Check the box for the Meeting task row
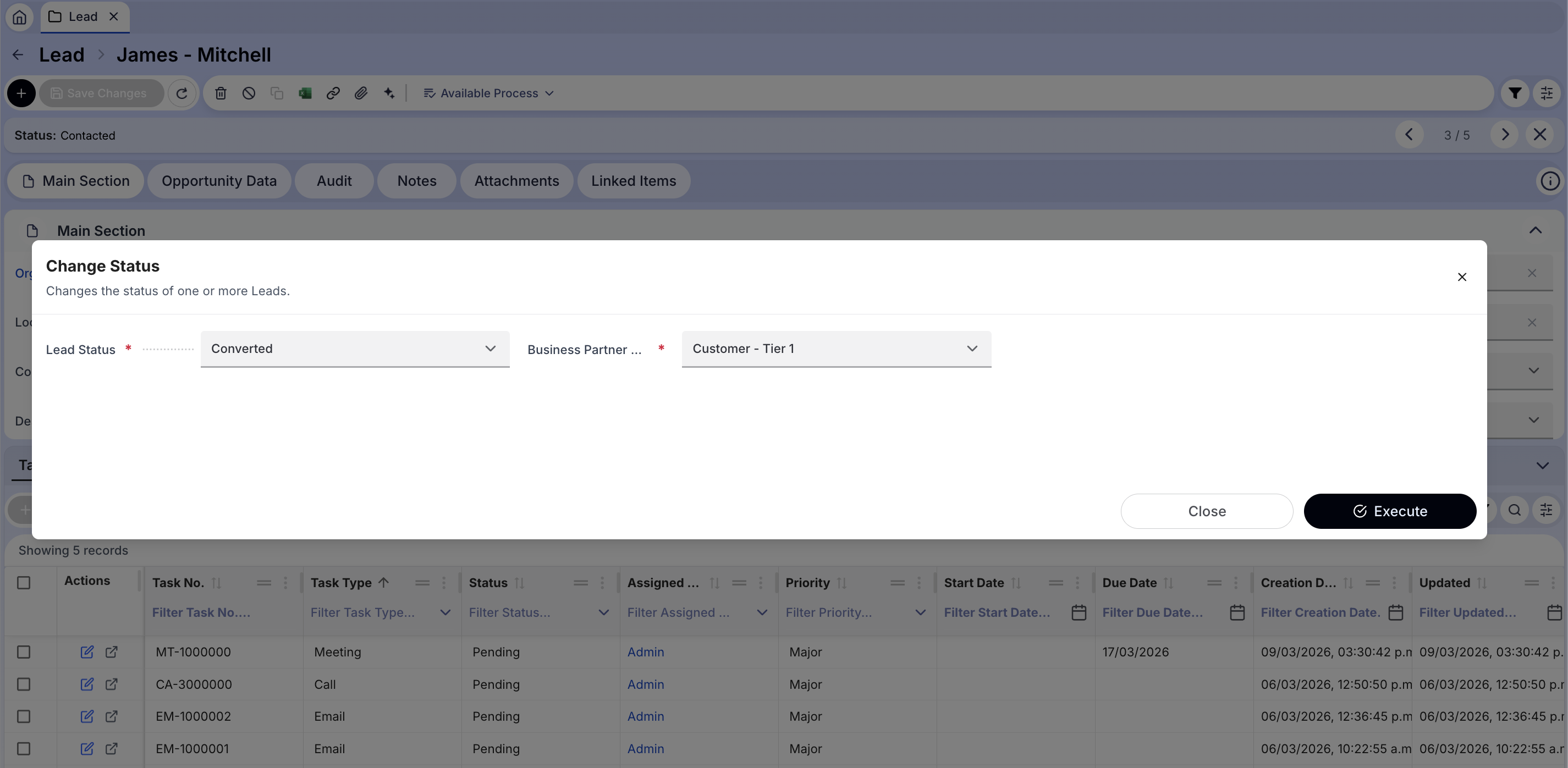The image size is (1568, 768). tap(24, 652)
